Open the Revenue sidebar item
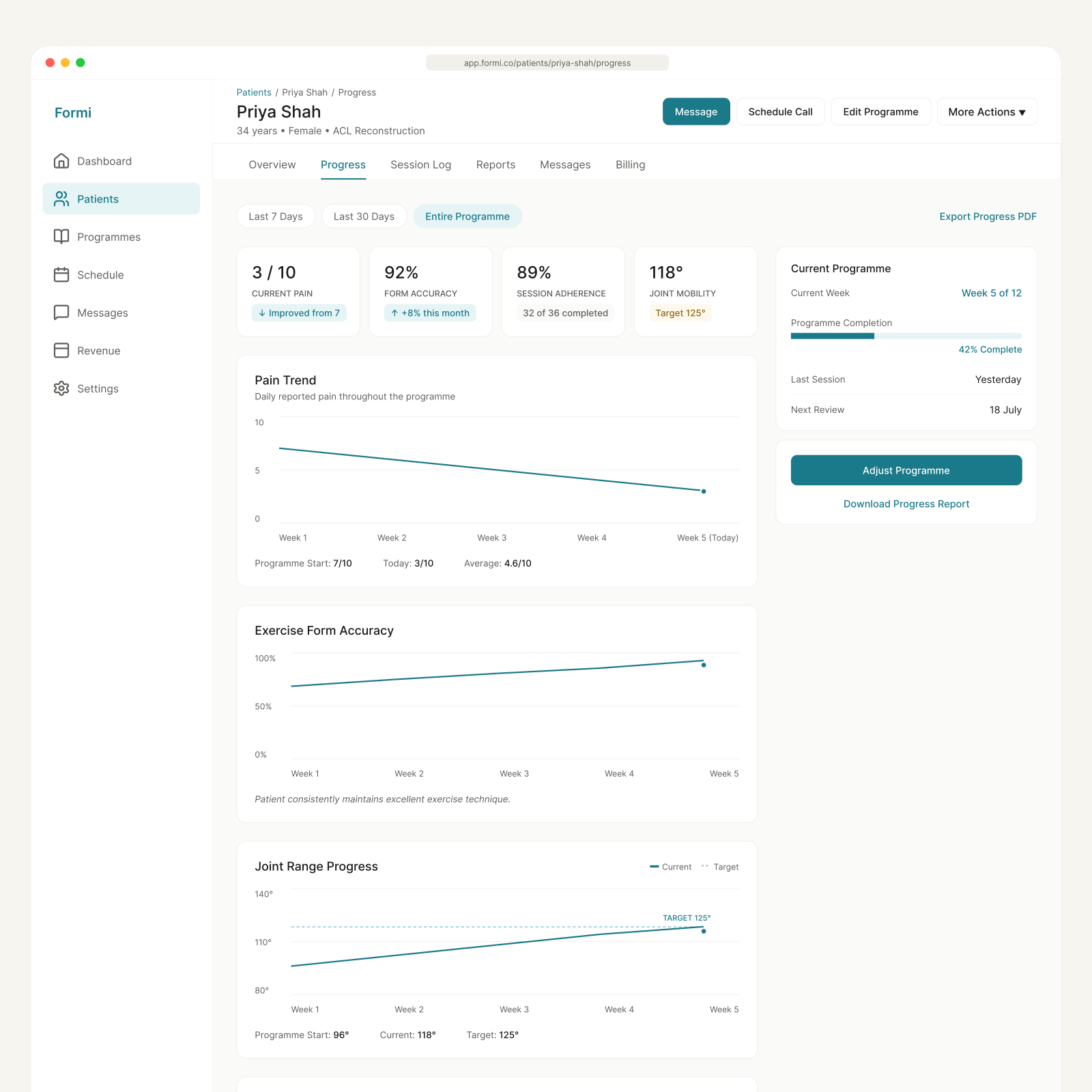 121,350
